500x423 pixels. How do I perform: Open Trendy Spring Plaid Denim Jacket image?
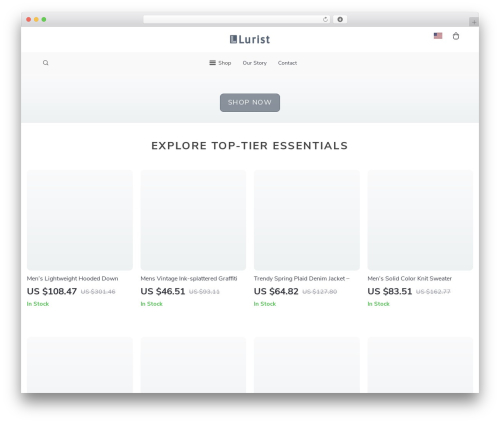[x=307, y=220]
